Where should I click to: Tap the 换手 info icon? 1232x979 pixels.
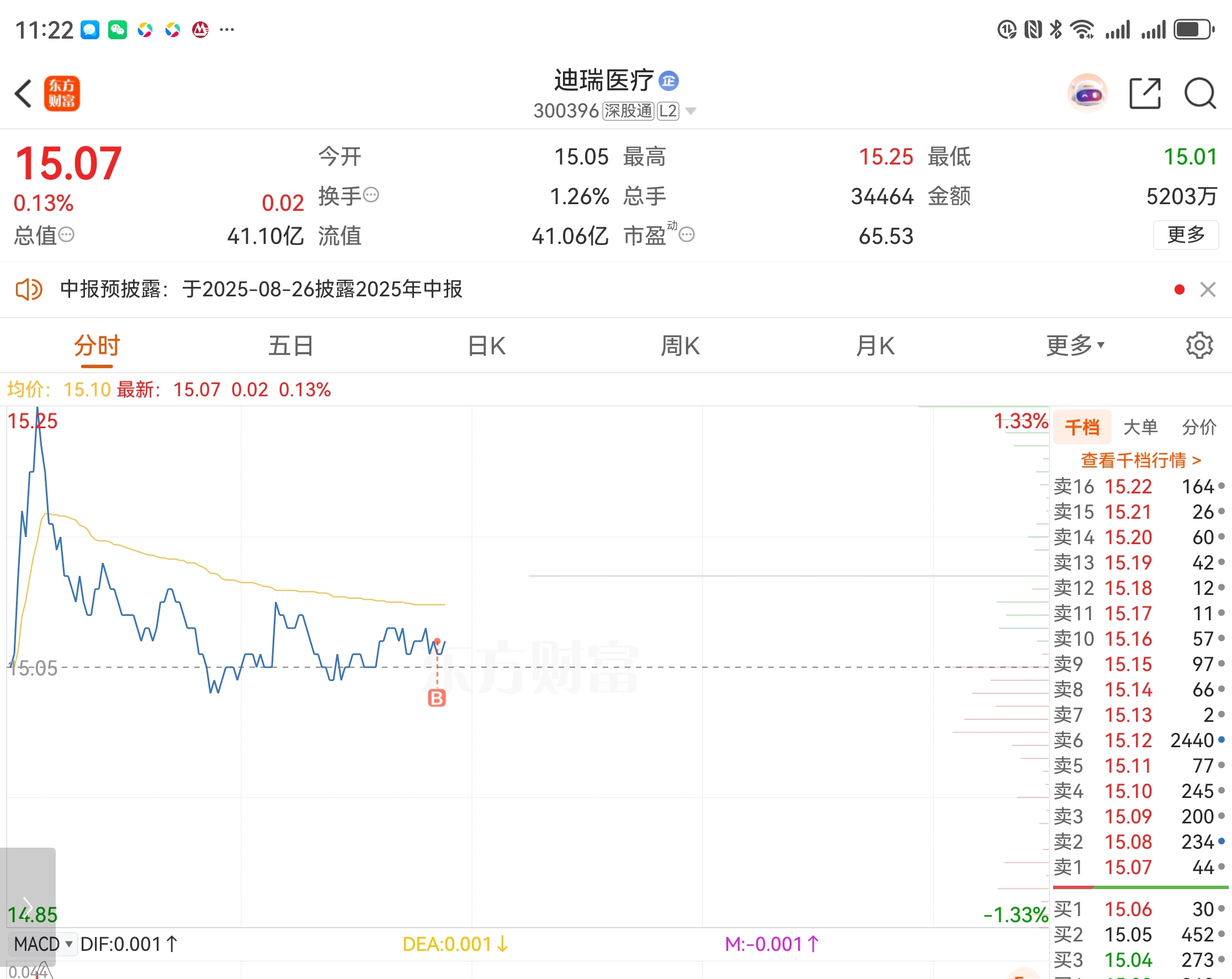pos(371,195)
